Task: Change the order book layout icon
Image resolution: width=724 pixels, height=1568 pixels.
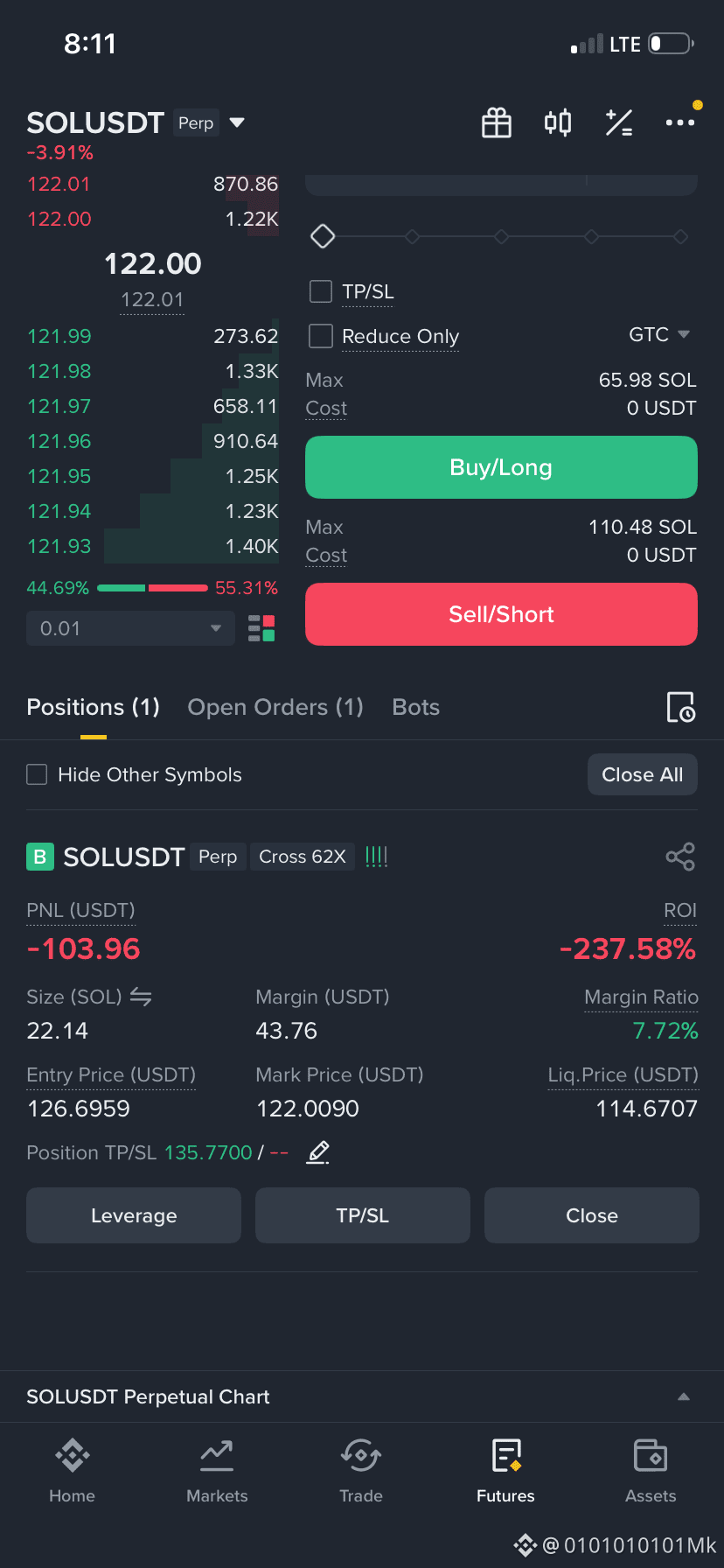Action: 261,628
